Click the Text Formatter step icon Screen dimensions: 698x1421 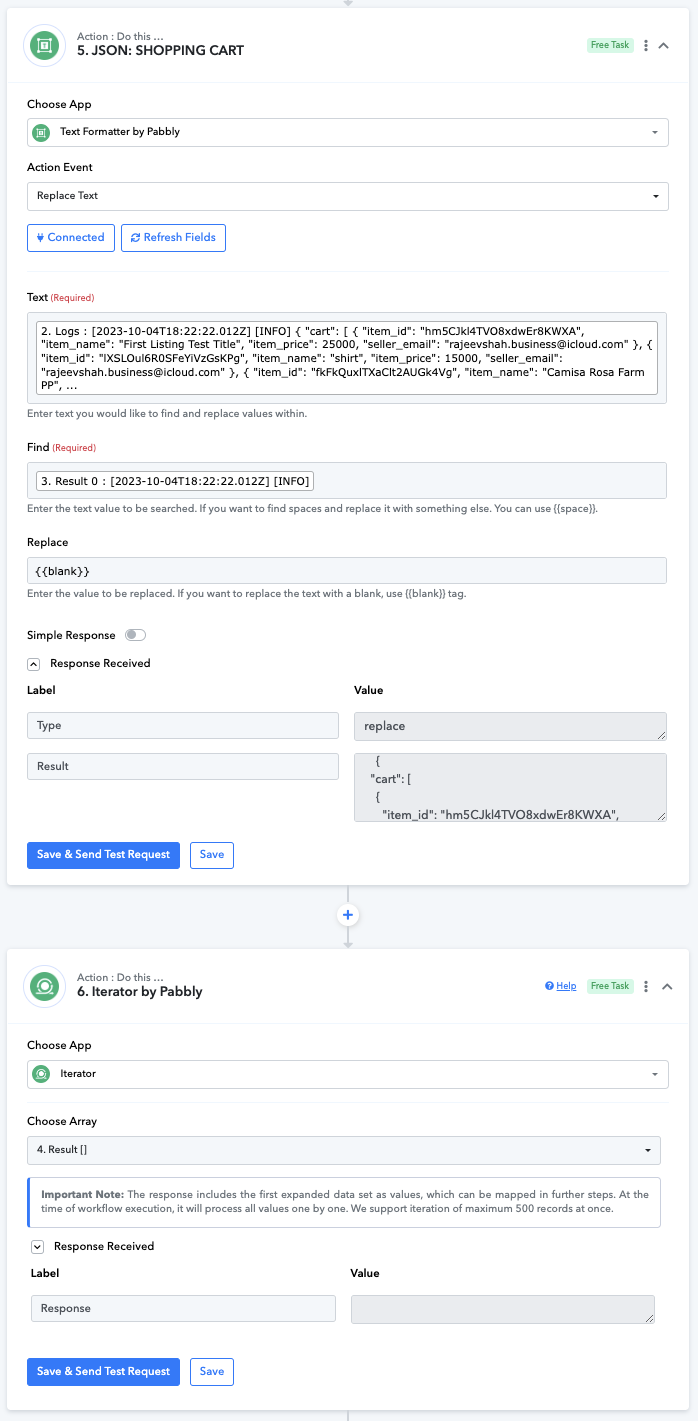tap(43, 44)
